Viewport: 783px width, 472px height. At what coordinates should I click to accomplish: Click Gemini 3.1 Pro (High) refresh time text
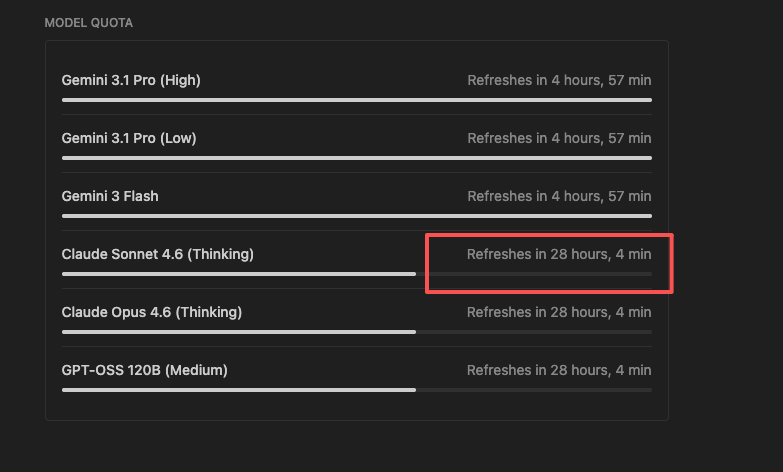click(559, 80)
